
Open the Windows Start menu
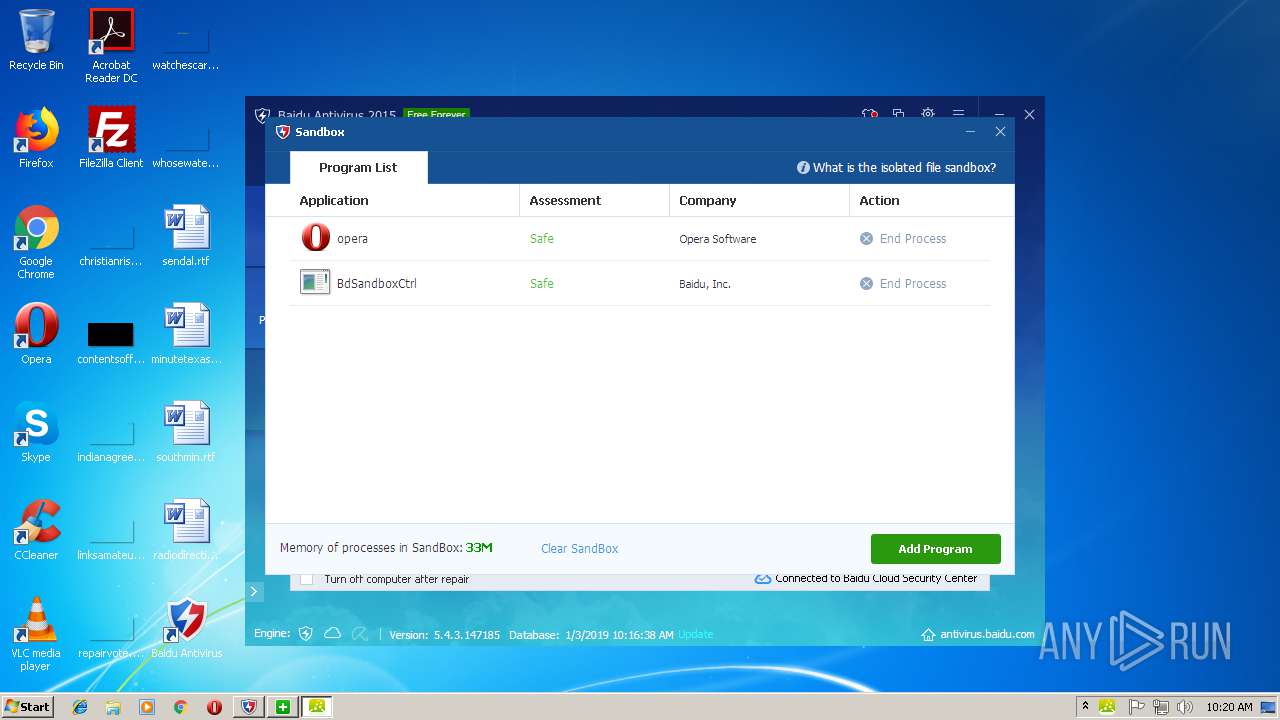click(x=28, y=706)
